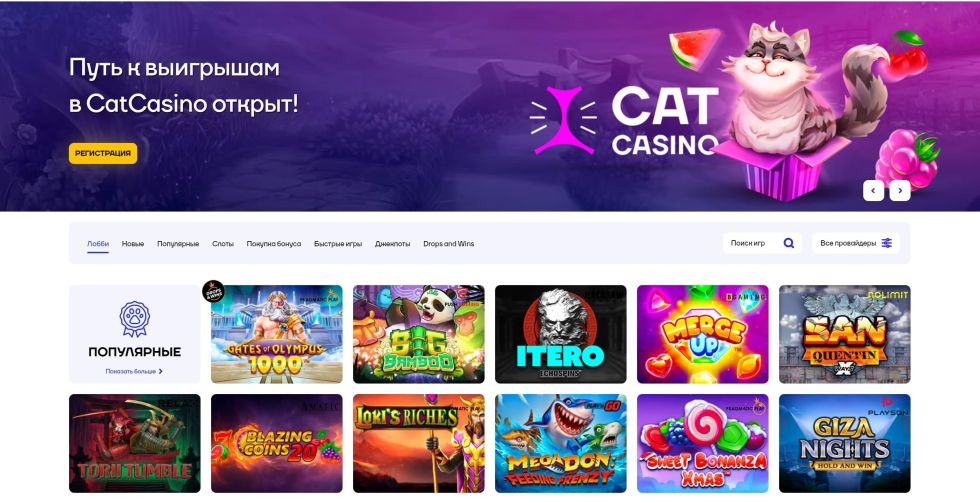Switch to the Новые tab

(x=132, y=244)
